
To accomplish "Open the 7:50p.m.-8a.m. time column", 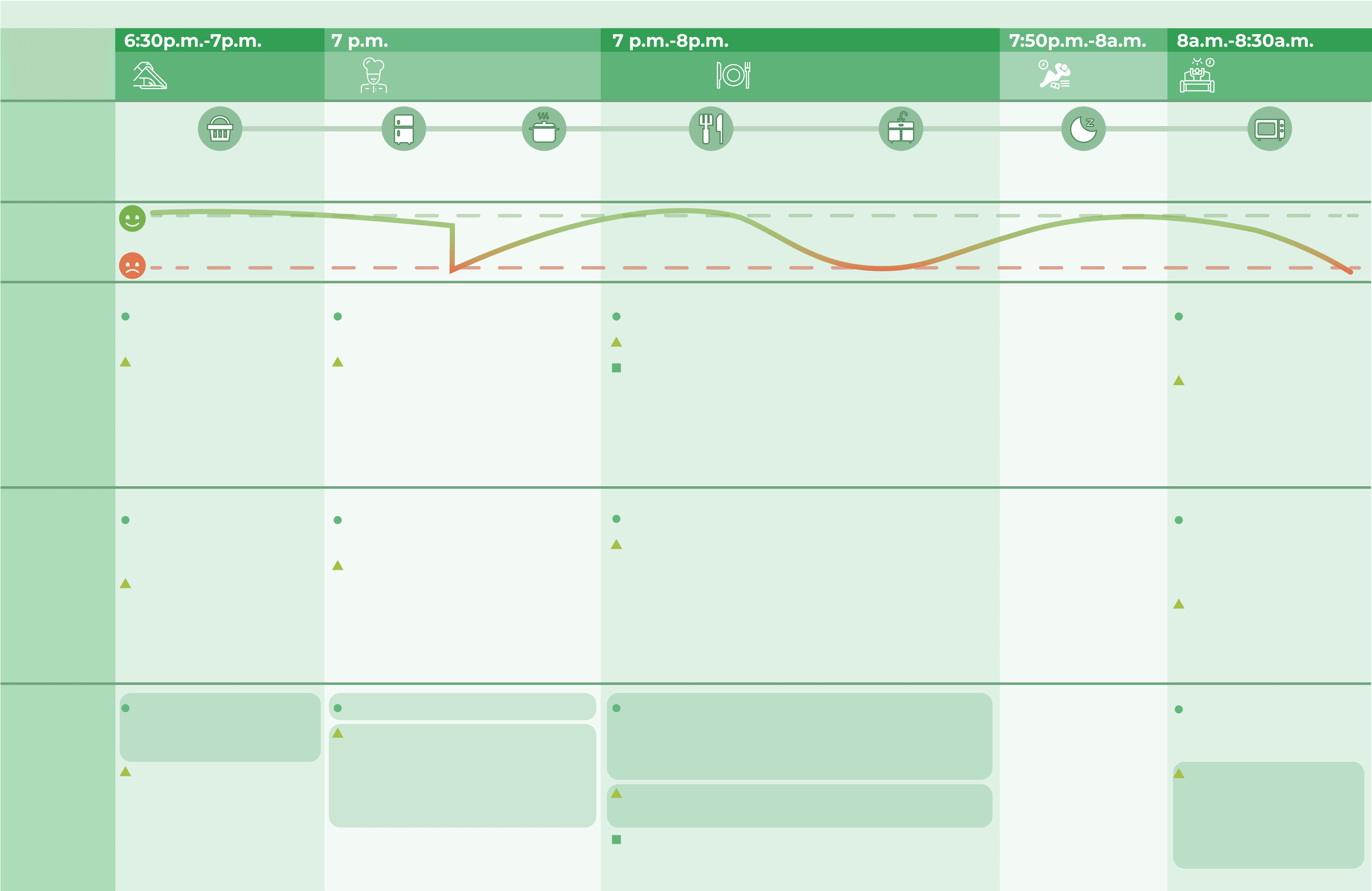I will (1077, 41).
